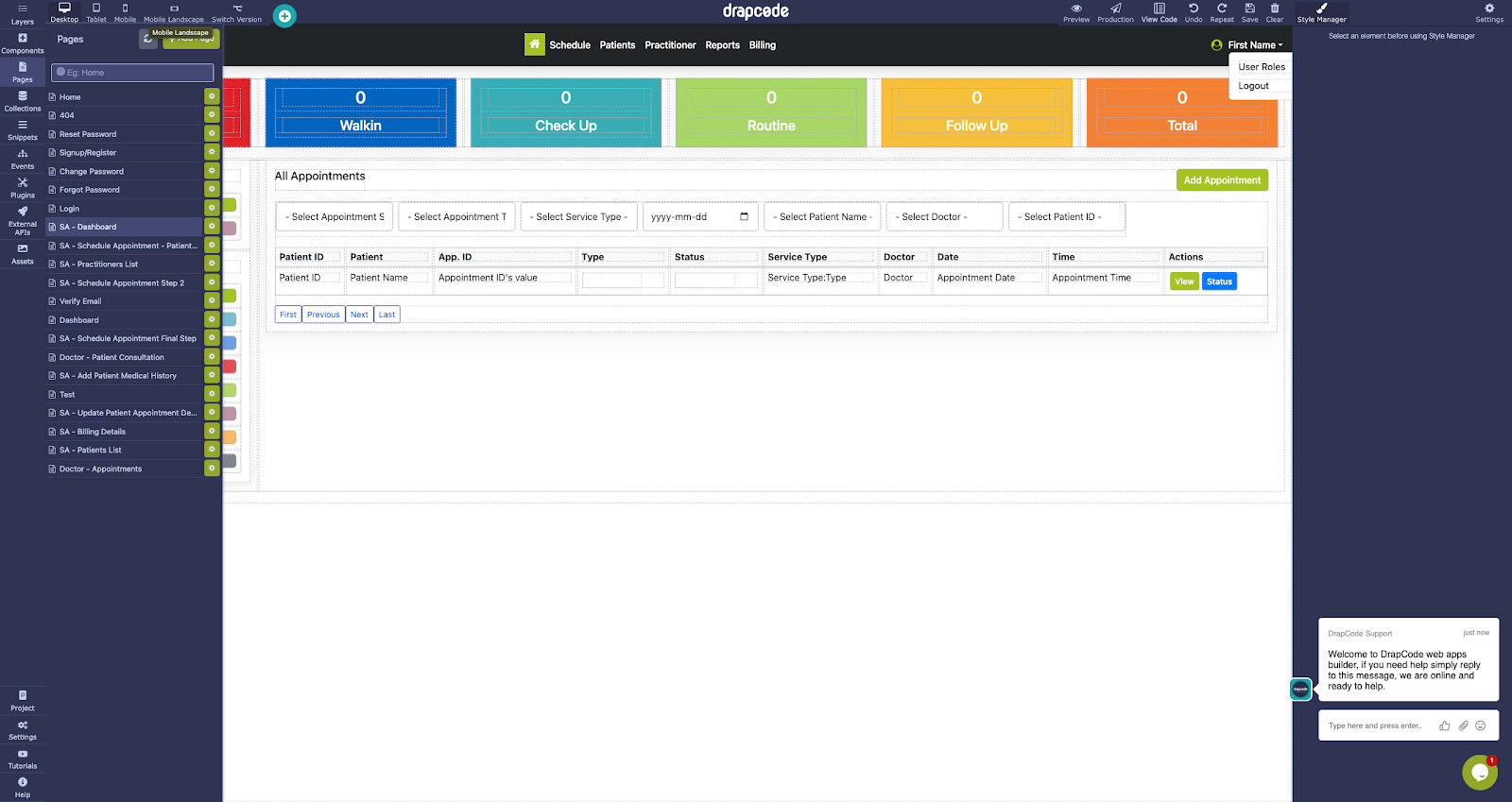The image size is (1512, 802).
Task: Click the Add Appointment button
Action: point(1222,180)
